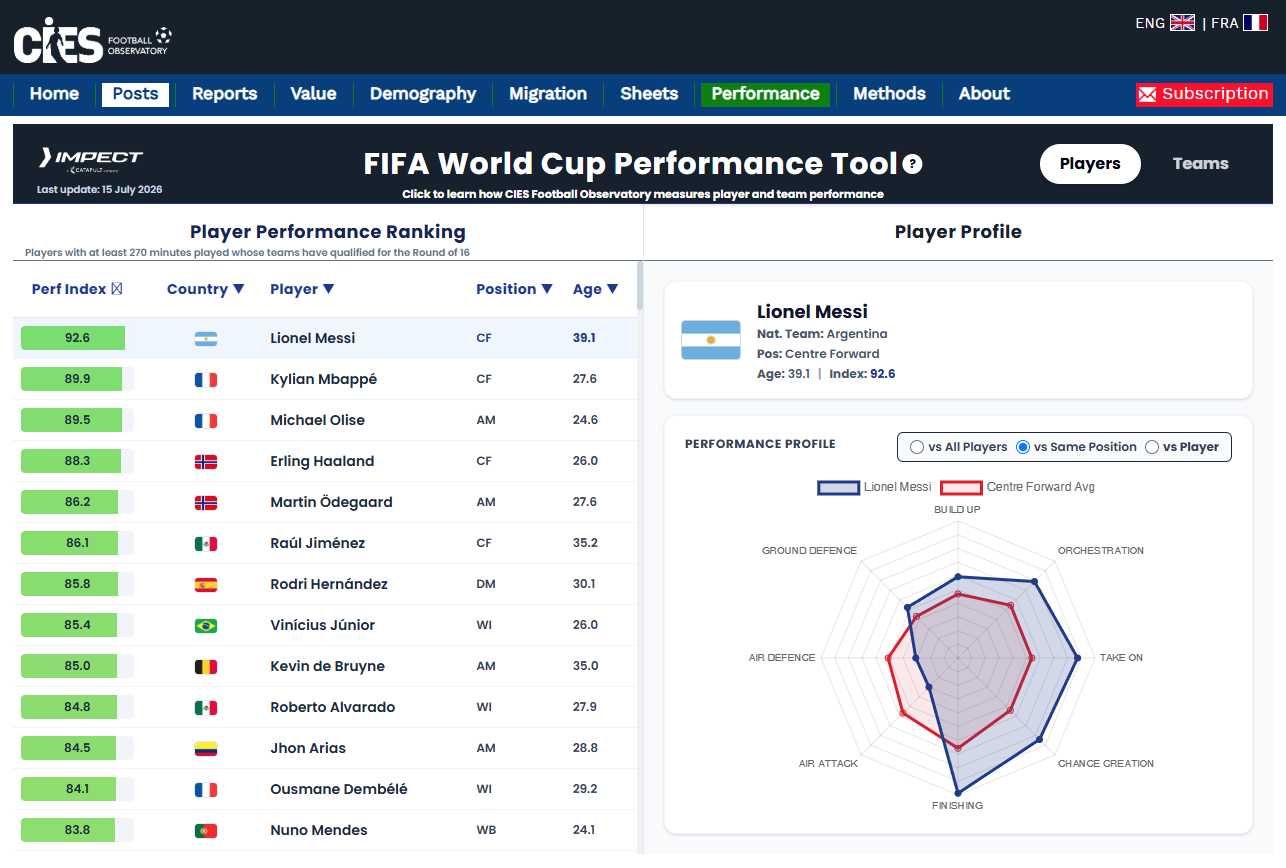Click Messi's TAKE ON point on the radar chart
Image resolution: width=1286 pixels, height=868 pixels.
pos(1078,658)
